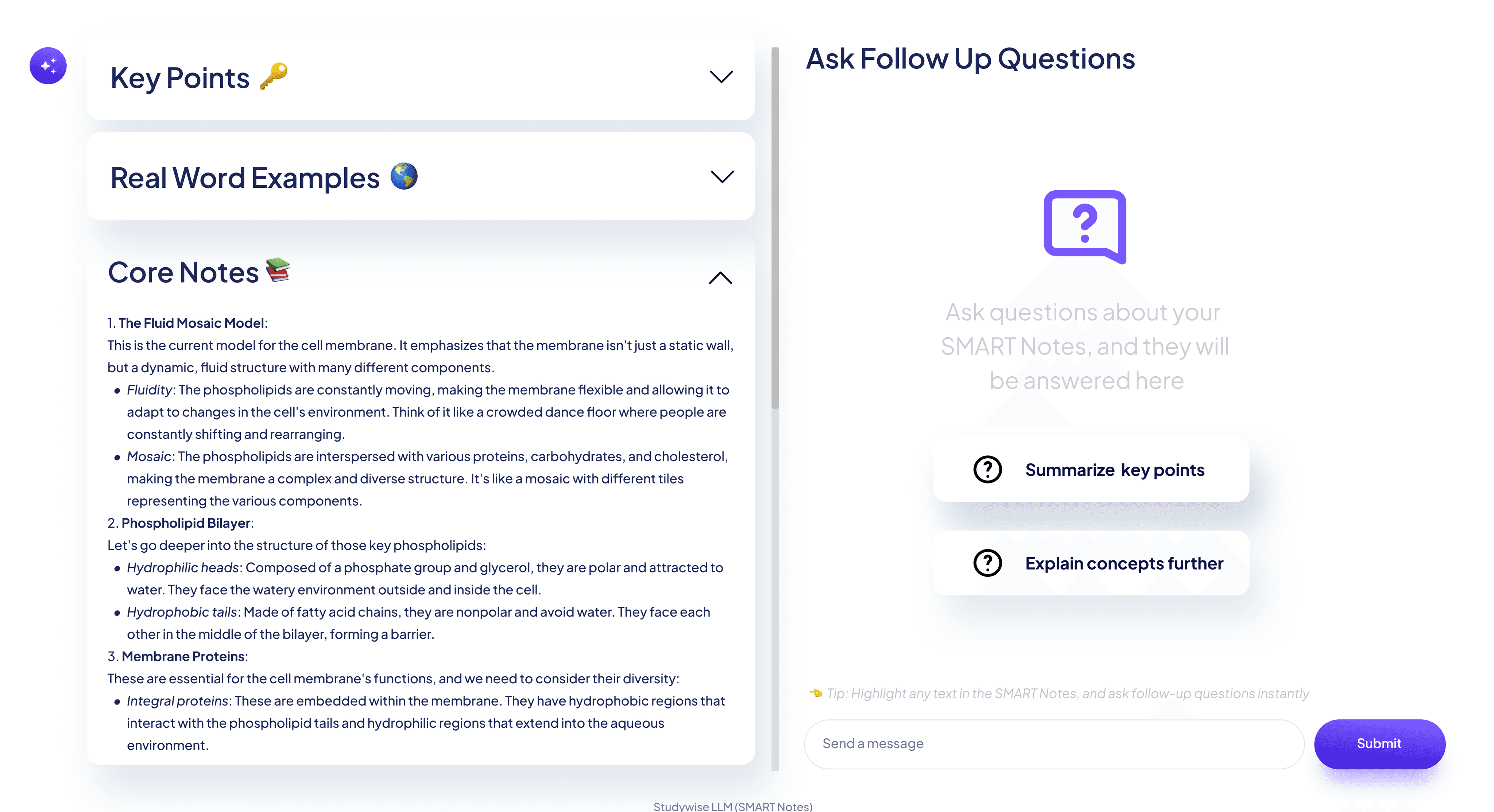1494x812 pixels.
Task: Click the purple sparkle assistant icon
Action: tap(48, 66)
